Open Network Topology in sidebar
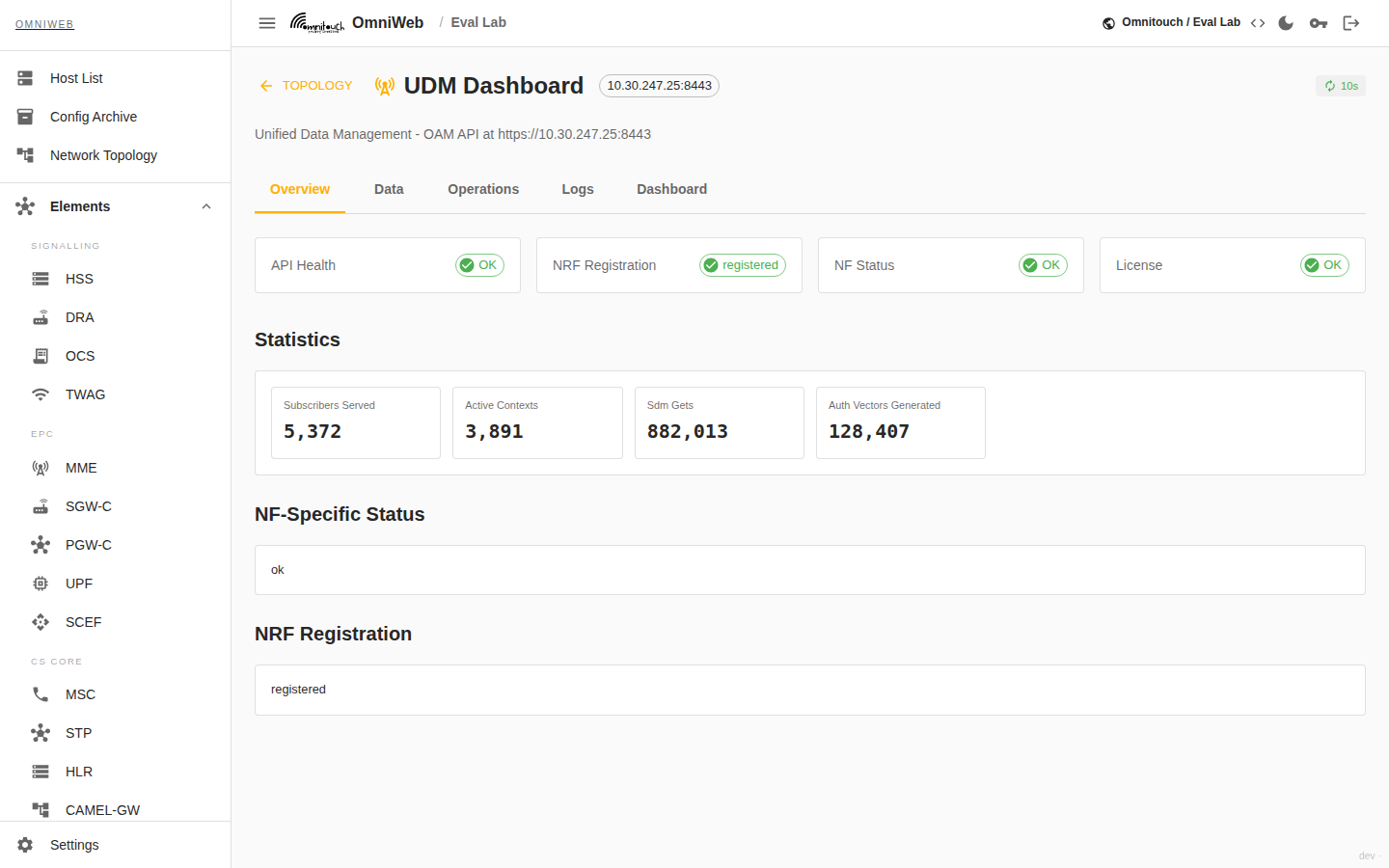Screen dimensions: 1389x868 pos(116,155)
